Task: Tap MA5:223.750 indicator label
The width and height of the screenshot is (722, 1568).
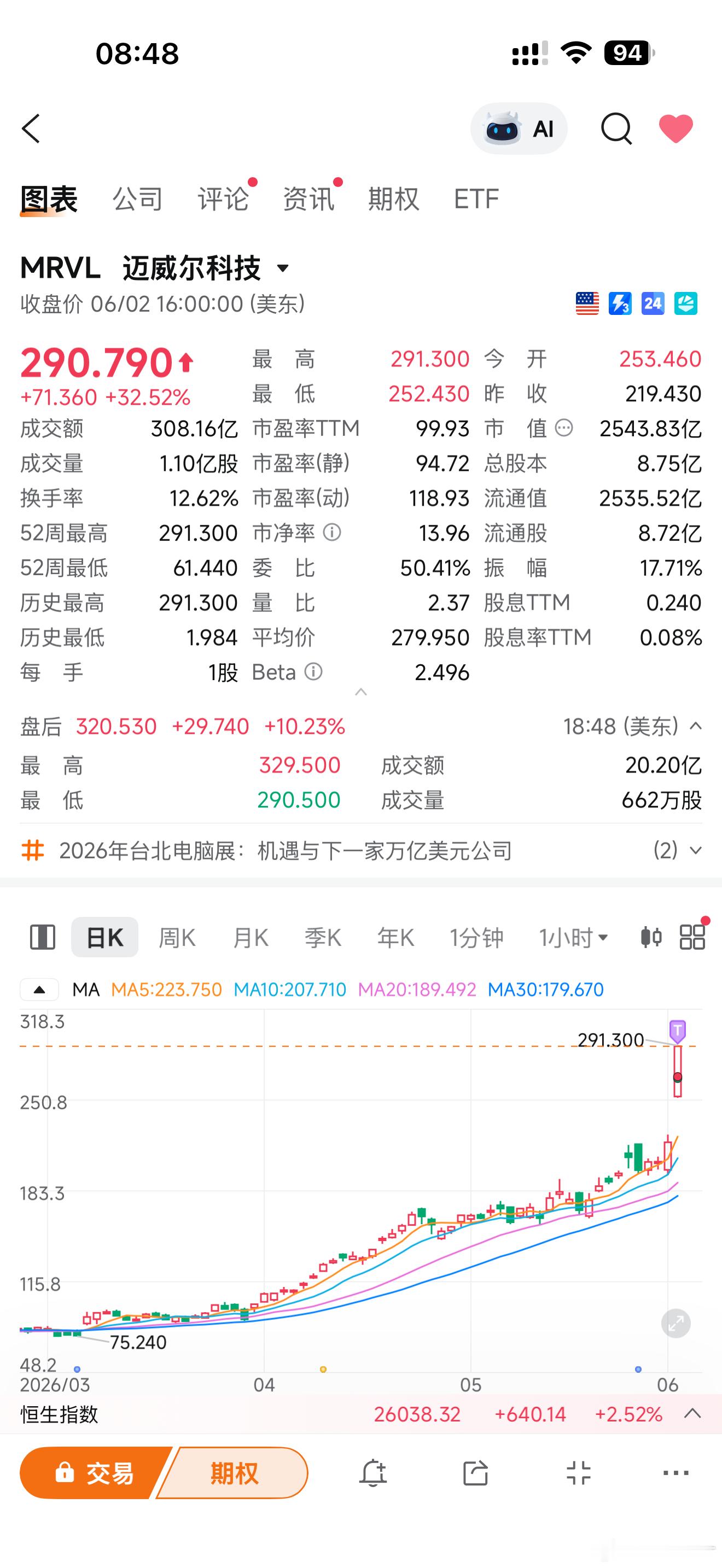Action: tap(166, 990)
